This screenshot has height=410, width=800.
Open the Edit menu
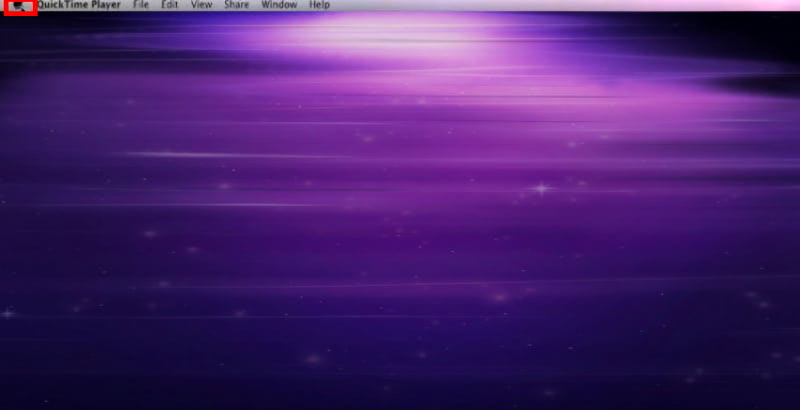tap(170, 5)
